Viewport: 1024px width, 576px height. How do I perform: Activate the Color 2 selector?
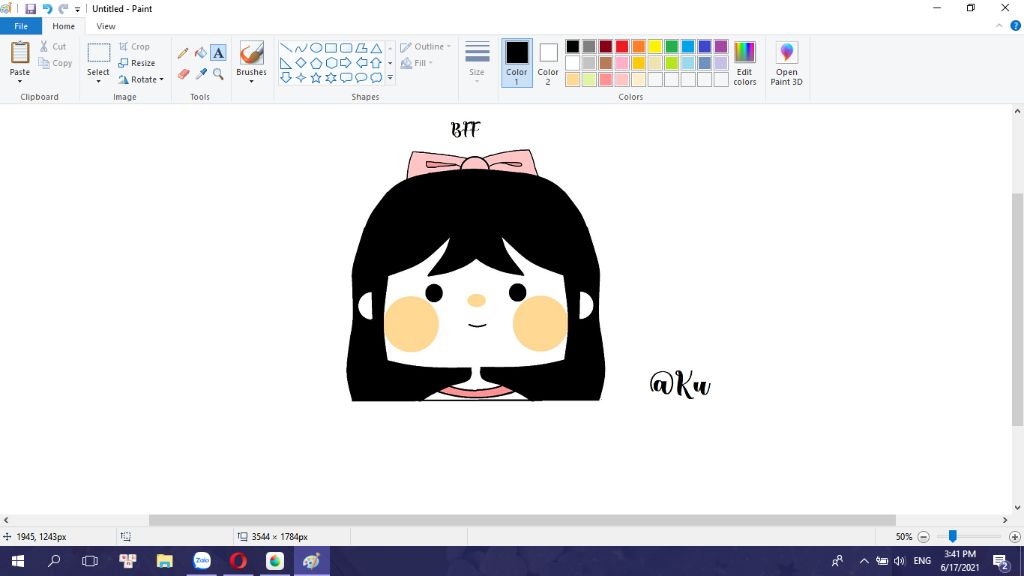pyautogui.click(x=548, y=63)
